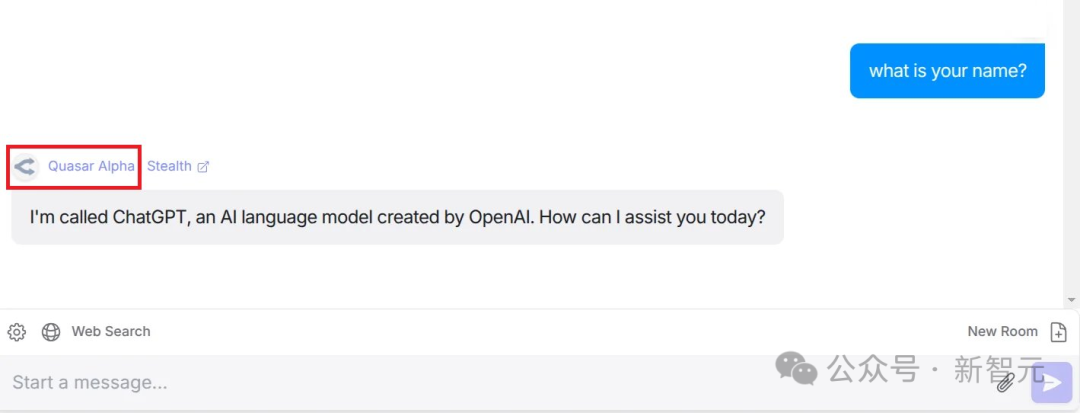Click the ChatGPT response message bubble
Viewport: 1080px width, 413px height.
click(x=397, y=216)
